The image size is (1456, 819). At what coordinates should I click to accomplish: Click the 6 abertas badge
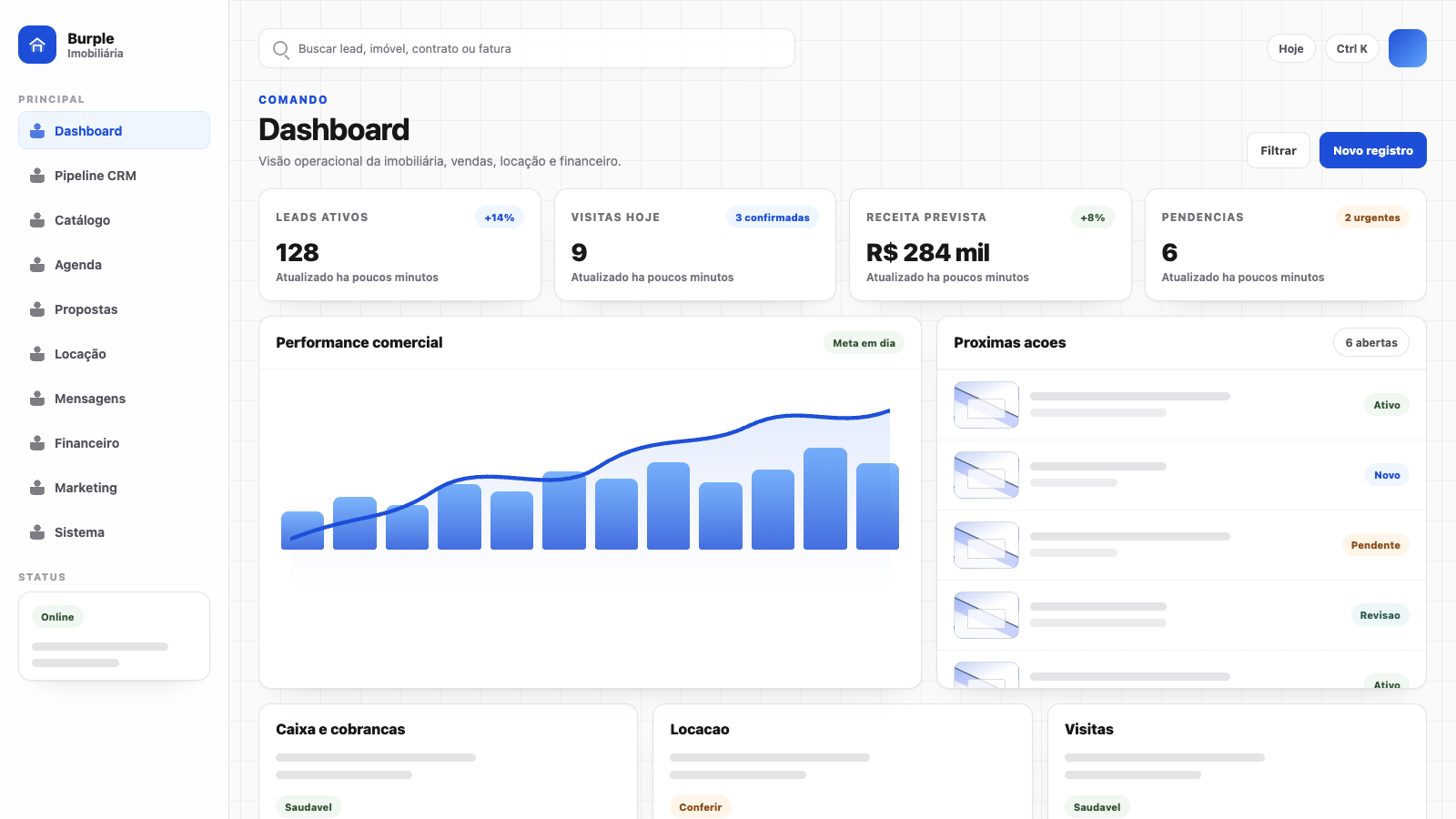click(1371, 342)
